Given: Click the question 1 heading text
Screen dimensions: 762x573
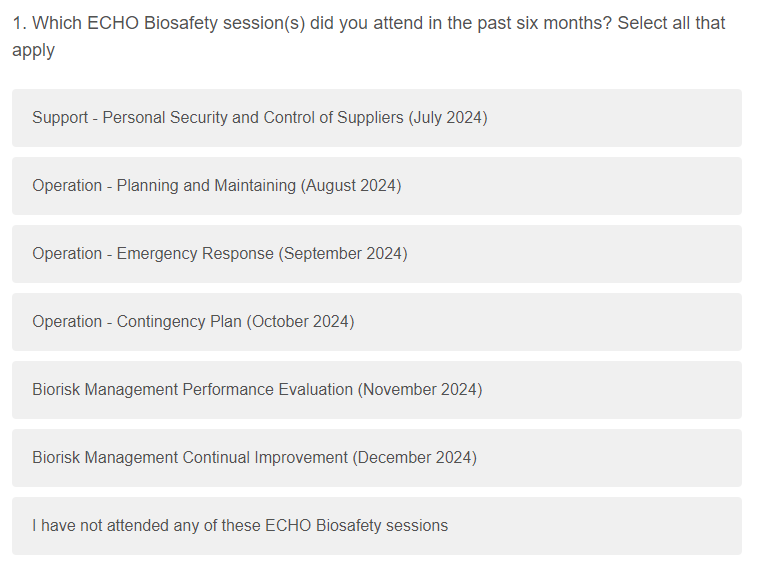Looking at the screenshot, I should coord(368,24).
